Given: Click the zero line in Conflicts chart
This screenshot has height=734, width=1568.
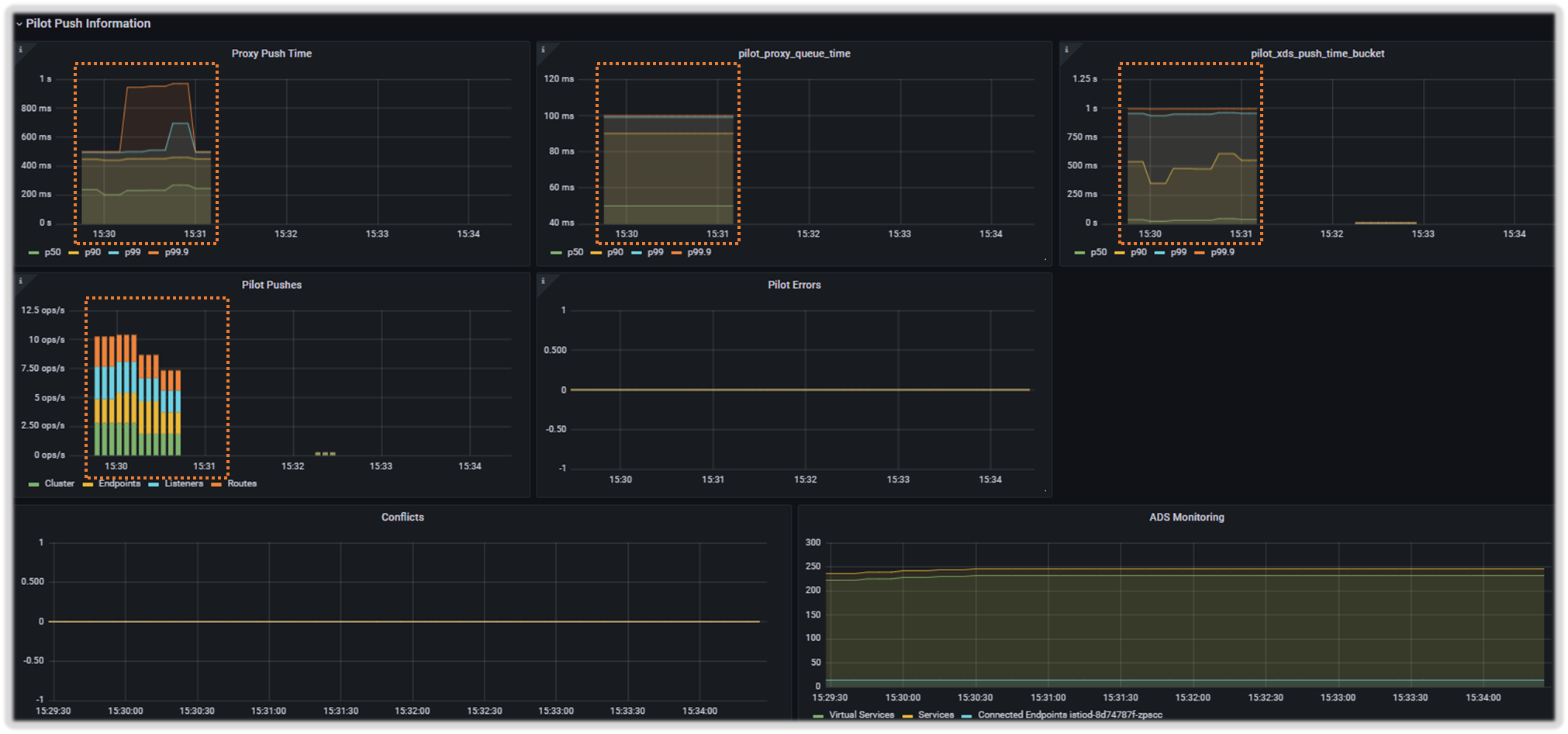Looking at the screenshot, I should [x=404, y=621].
